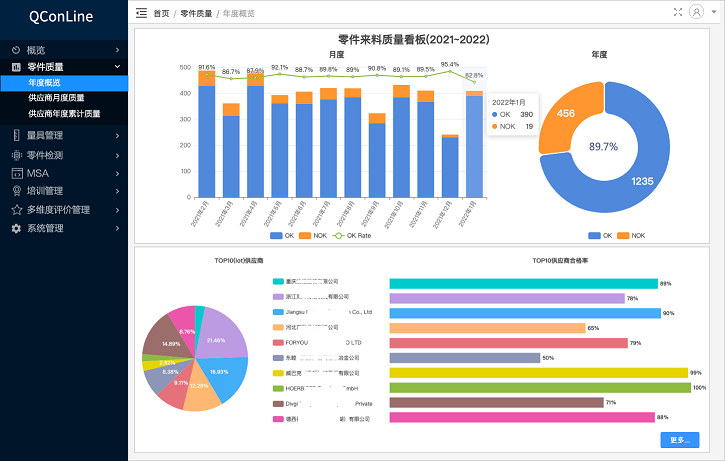Image resolution: width=725 pixels, height=461 pixels.
Task: Select 供应商年度累计质量 menu item
Action: [64, 114]
